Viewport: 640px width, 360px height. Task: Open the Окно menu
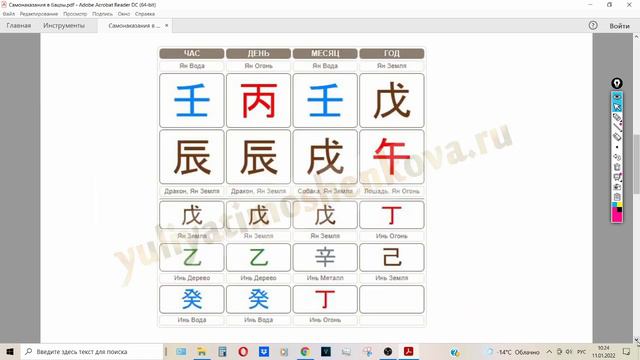tap(124, 13)
